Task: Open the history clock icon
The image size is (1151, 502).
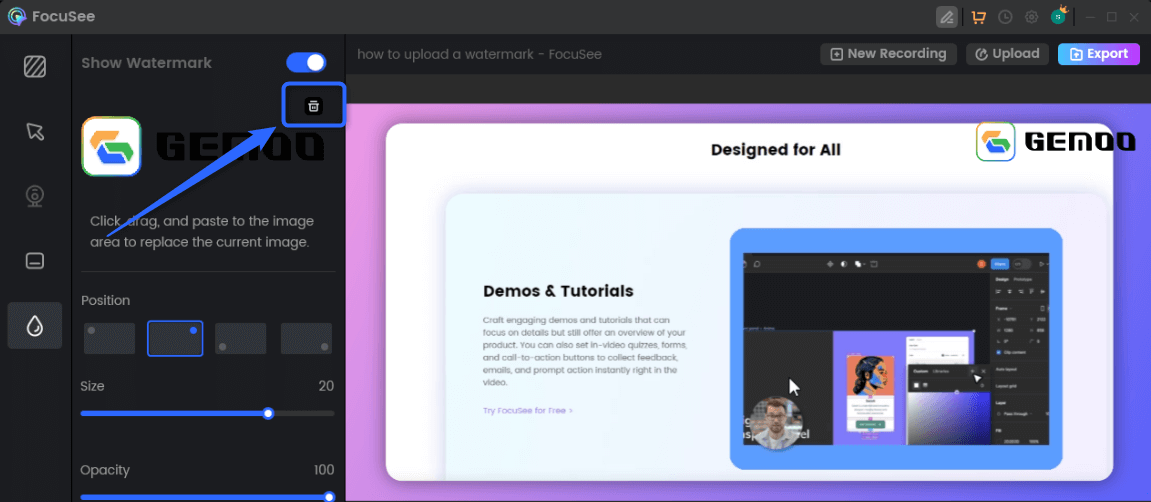Action: coord(1005,17)
